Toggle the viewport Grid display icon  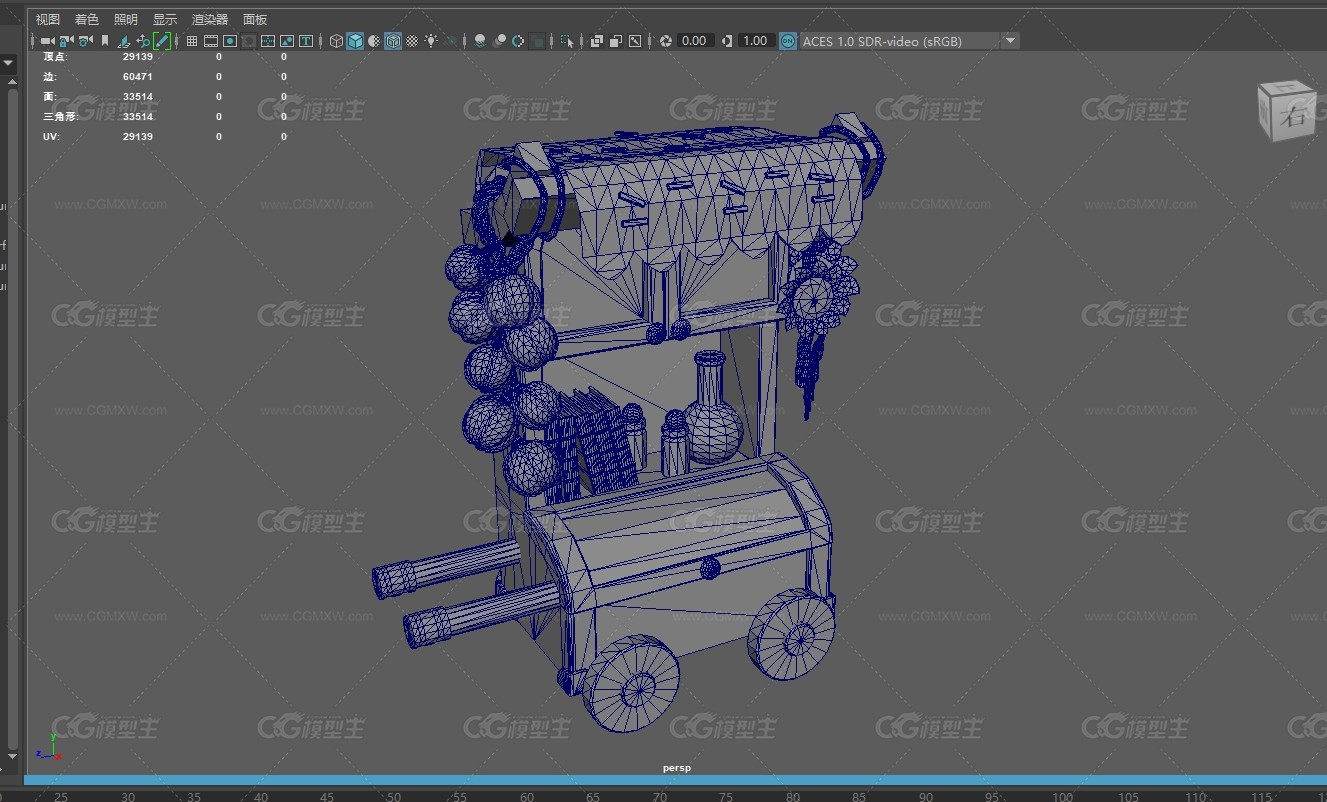point(192,41)
